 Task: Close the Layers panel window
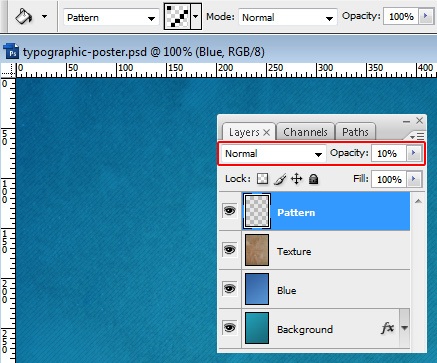419,121
